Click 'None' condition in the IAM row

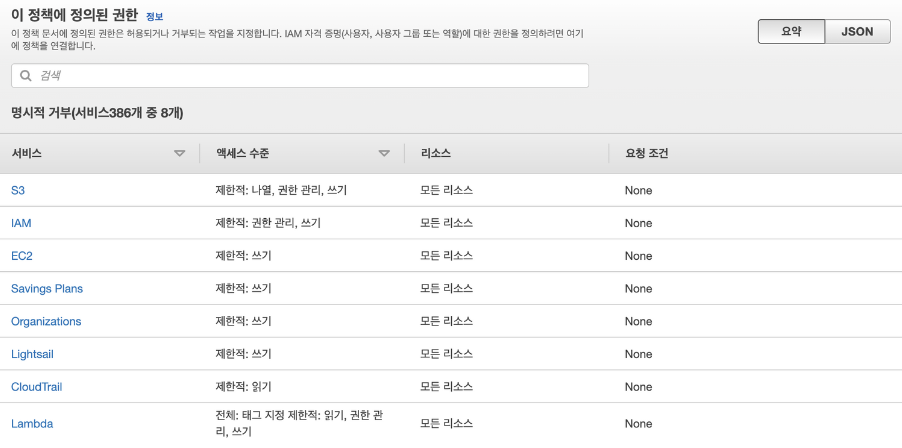(639, 223)
